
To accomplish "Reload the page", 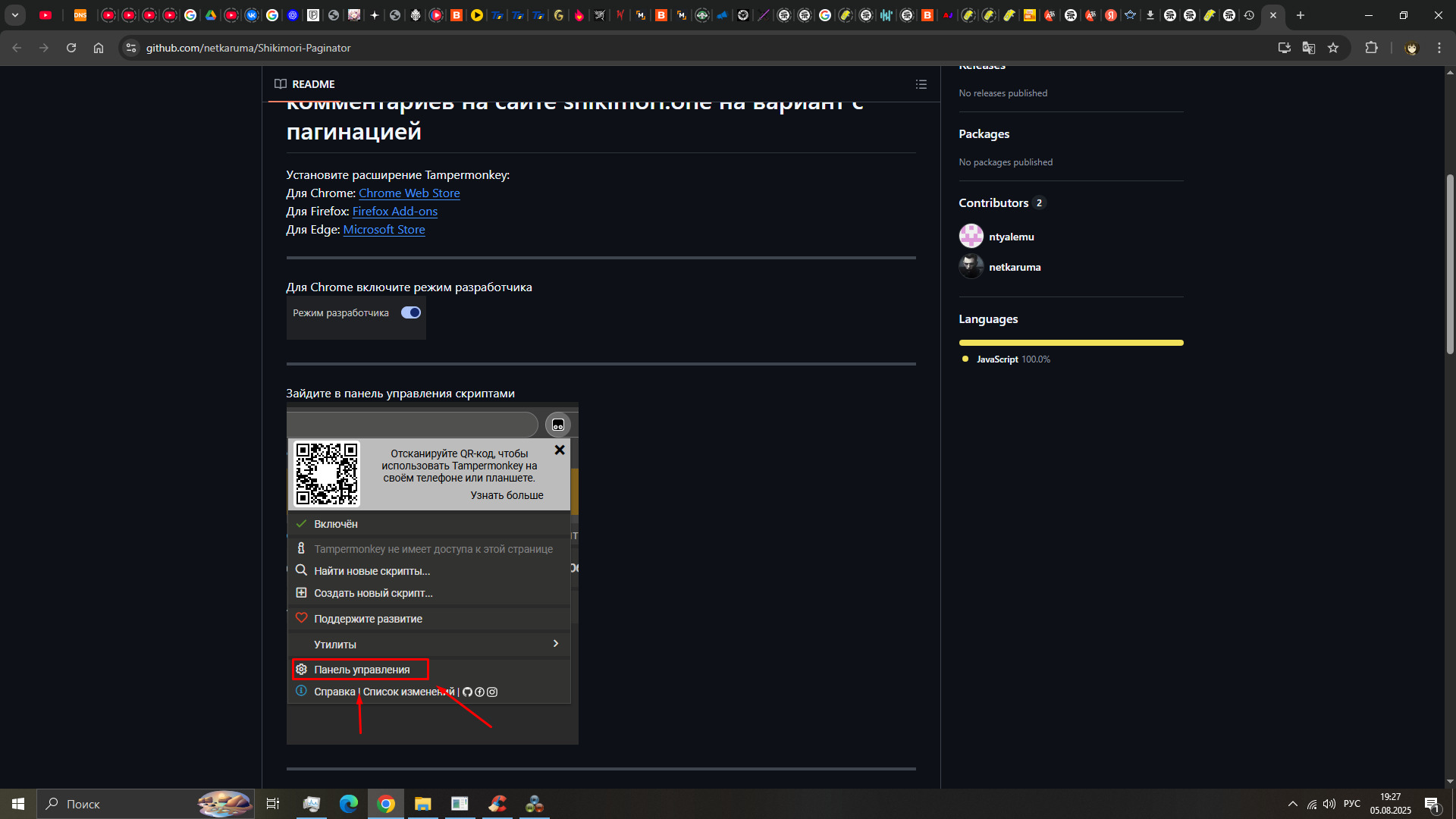I will point(71,48).
